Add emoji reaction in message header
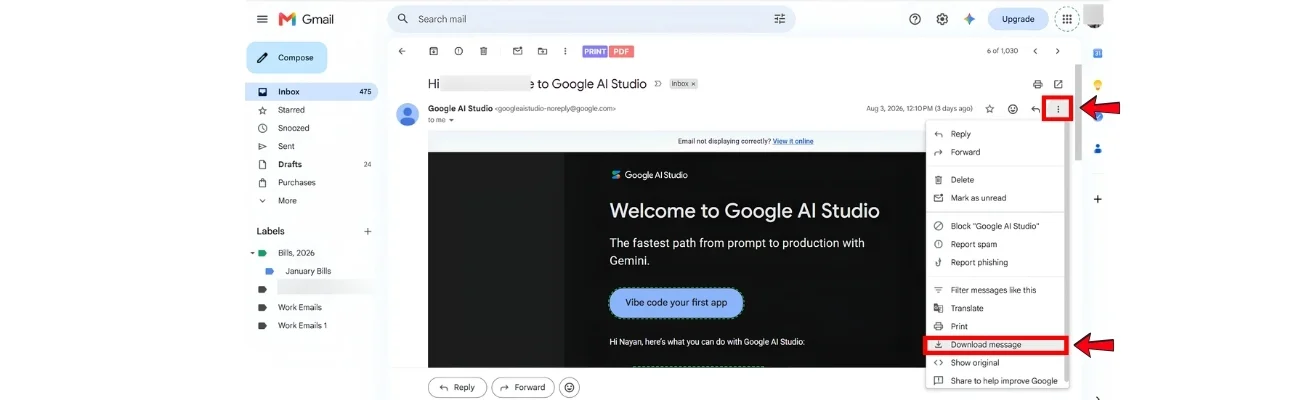1300x400 pixels. 1013,108
